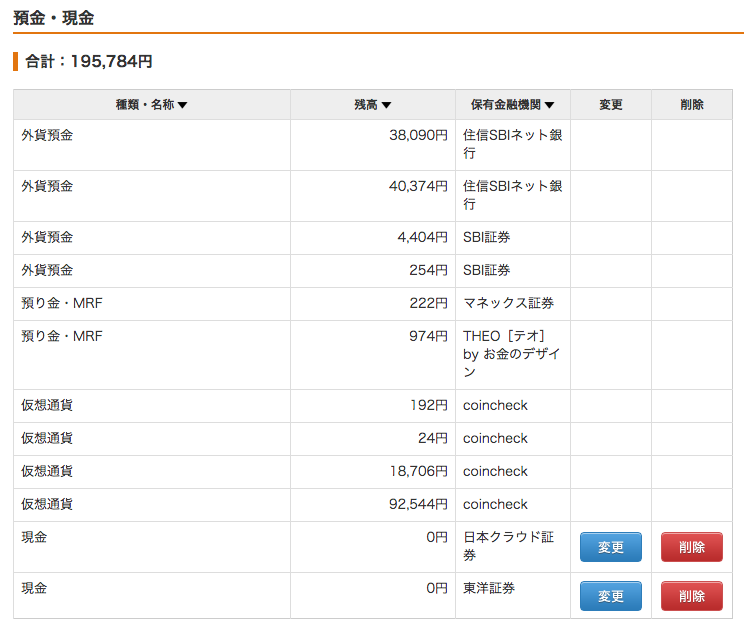Sort by 保有金融機関 column header arrow
744x634 pixels.
[x=549, y=105]
